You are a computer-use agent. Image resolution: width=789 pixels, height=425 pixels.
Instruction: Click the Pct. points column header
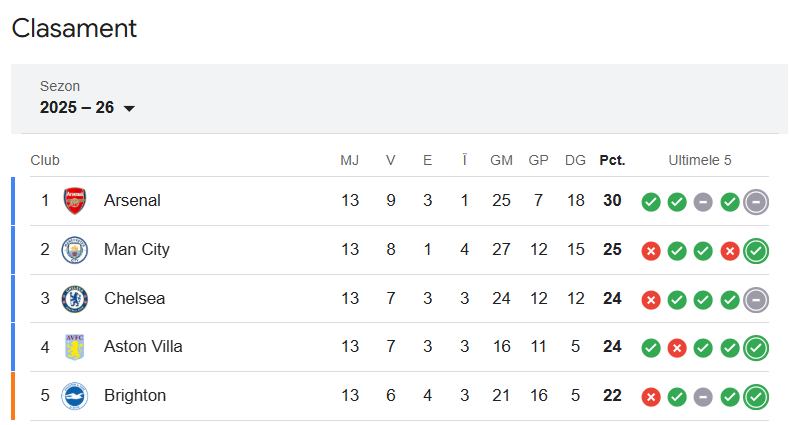pyautogui.click(x=612, y=160)
